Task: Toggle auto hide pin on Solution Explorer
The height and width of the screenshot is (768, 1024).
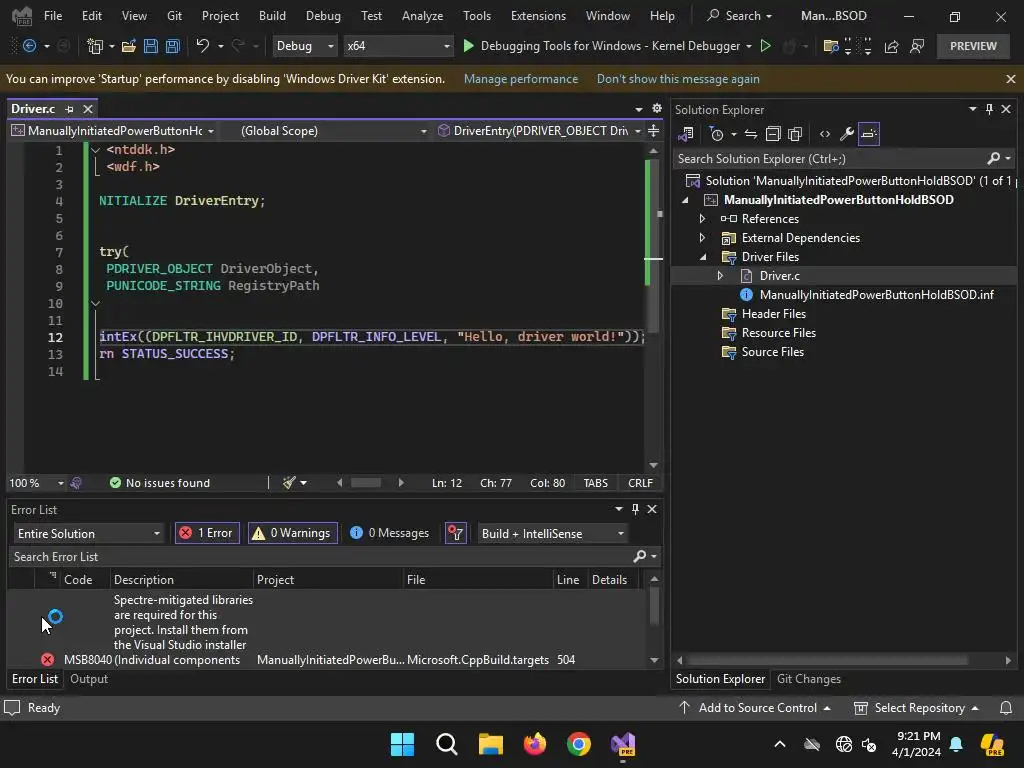Action: (989, 109)
